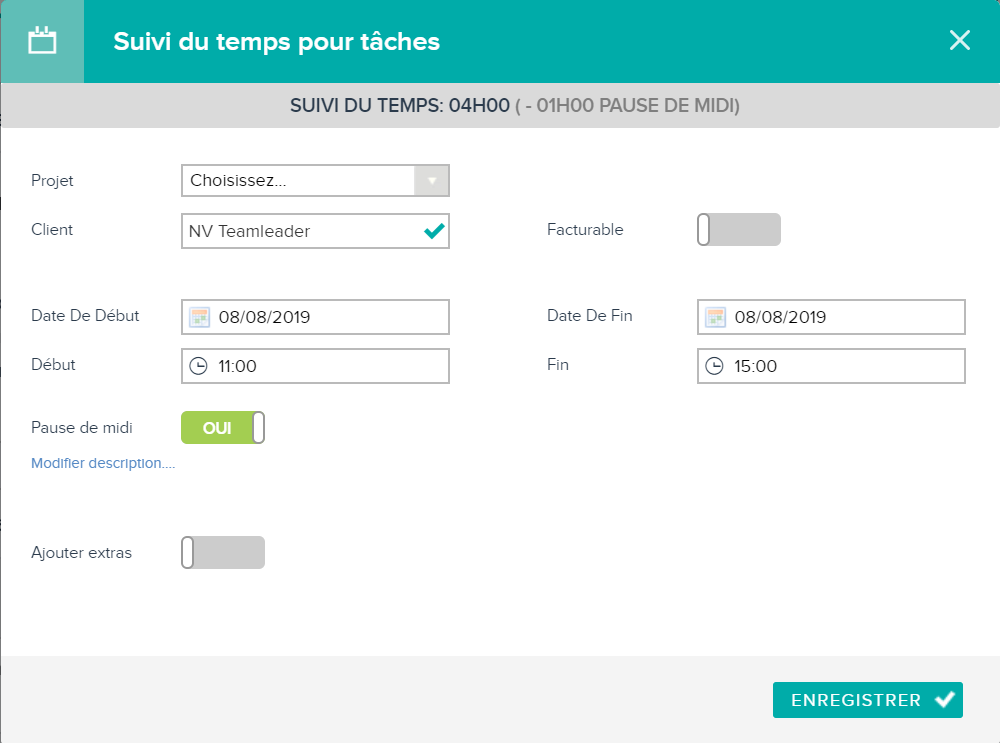
Task: Open the Choisissez... project selector
Action: pyautogui.click(x=315, y=180)
